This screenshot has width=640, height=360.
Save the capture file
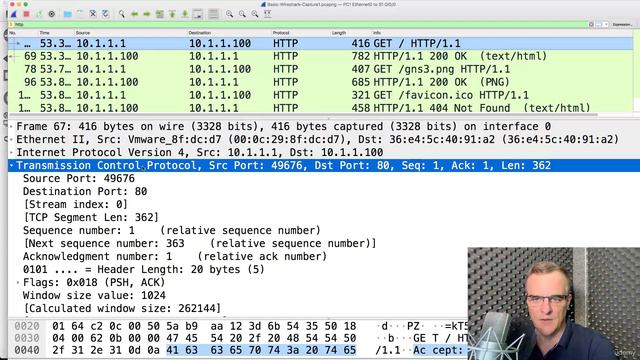(x=80, y=14)
